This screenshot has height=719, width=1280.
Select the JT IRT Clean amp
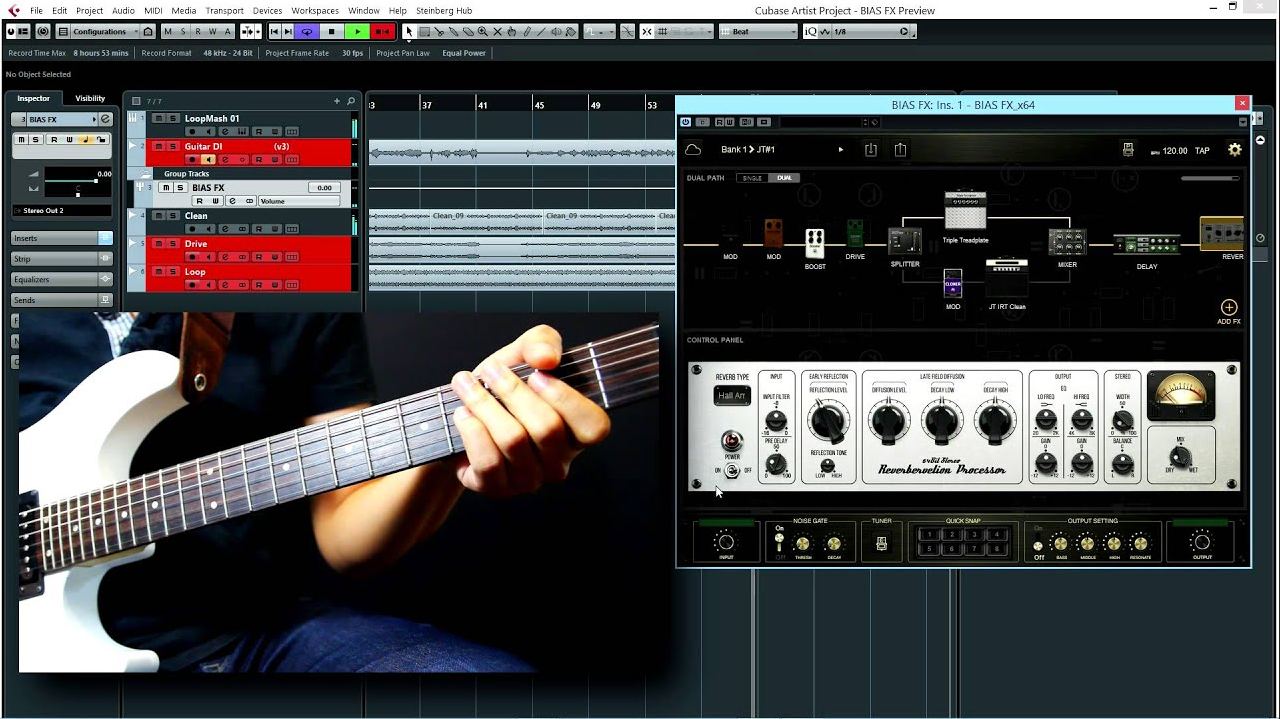1006,278
